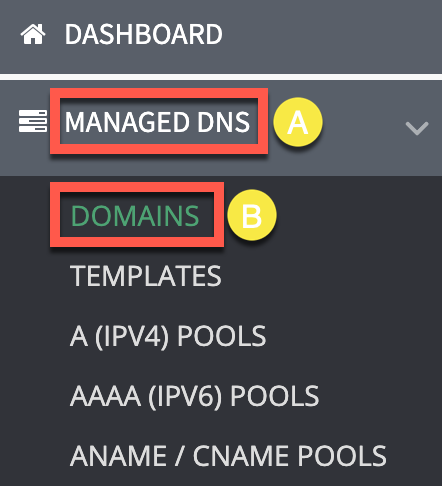Screen dimensions: 442x486
Task: Go to the Templates submenu entry
Action: pyautogui.click(x=146, y=276)
